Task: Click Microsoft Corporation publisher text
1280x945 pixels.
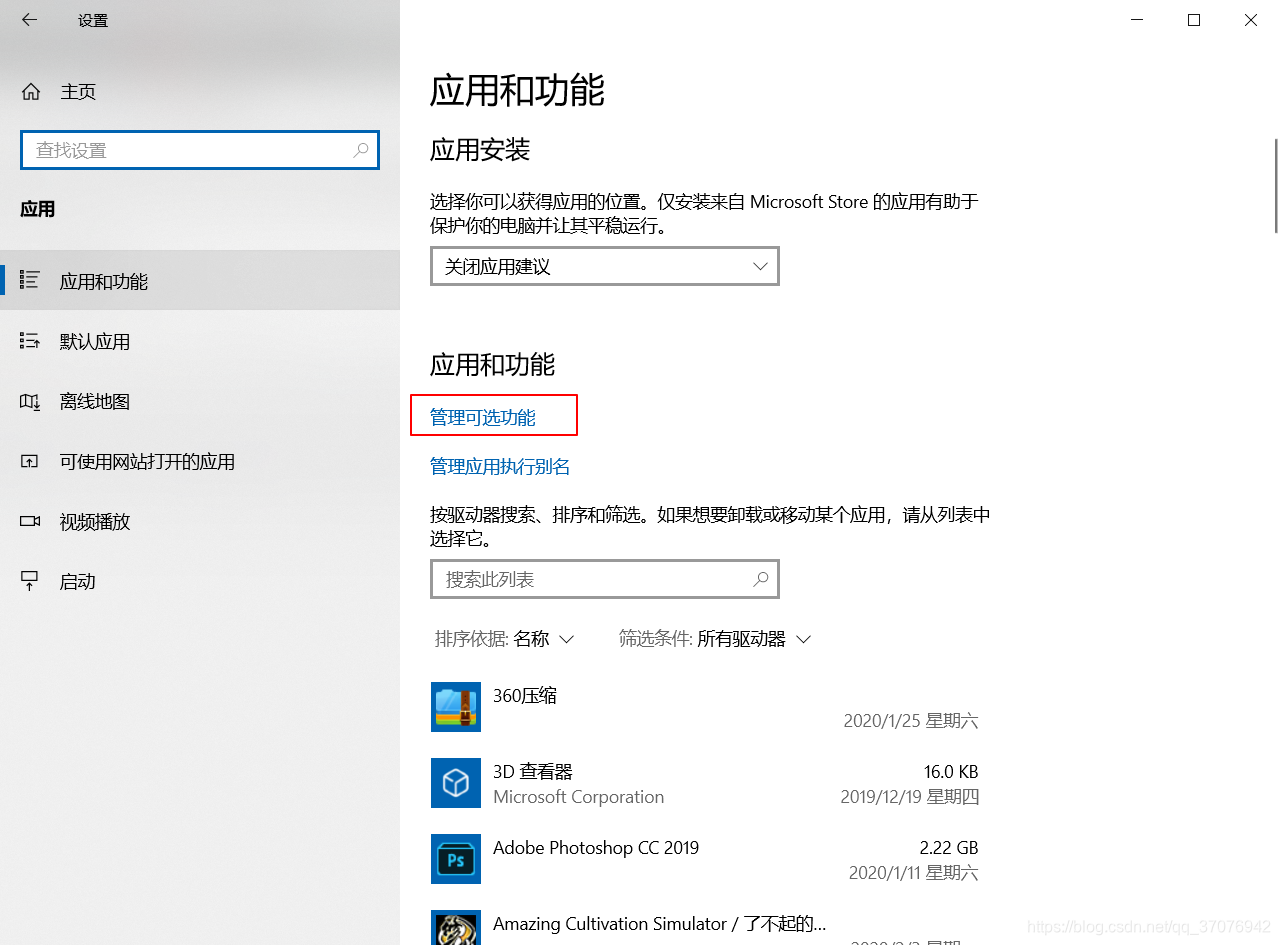Action: [x=579, y=797]
